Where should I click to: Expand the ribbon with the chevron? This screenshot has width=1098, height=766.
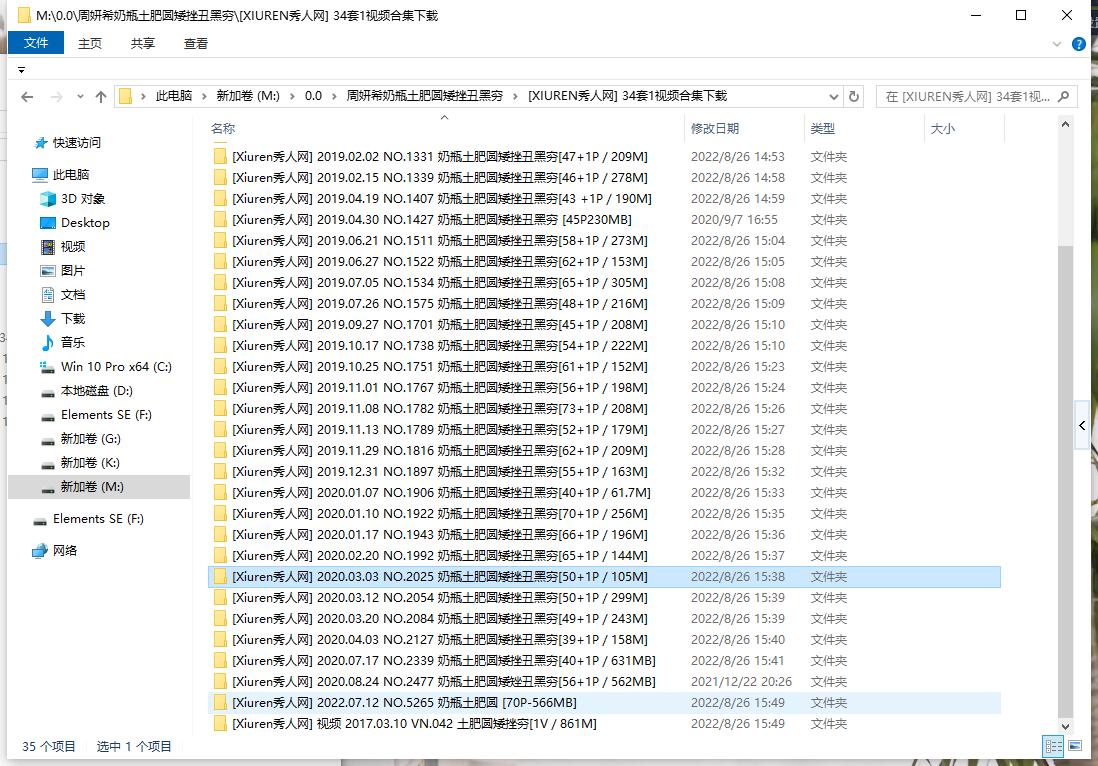coord(1057,44)
